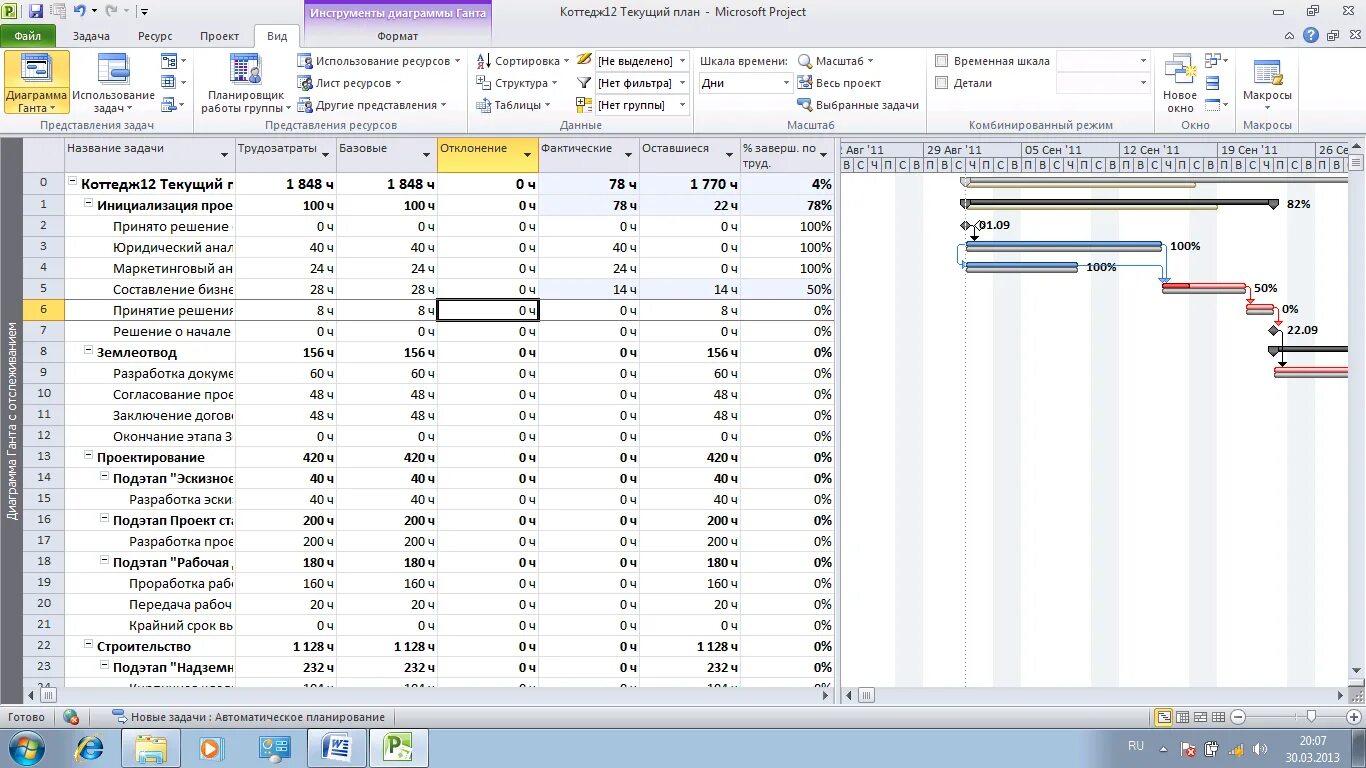Click the Windows Start button
Screen dimensions: 1366x768
tap(27, 748)
